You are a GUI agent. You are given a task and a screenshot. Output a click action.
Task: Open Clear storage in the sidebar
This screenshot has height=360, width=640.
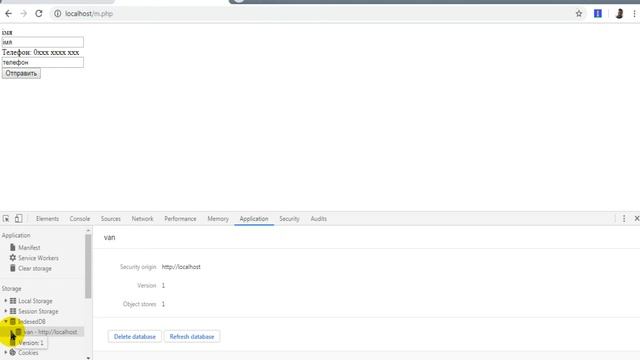pyautogui.click(x=35, y=269)
